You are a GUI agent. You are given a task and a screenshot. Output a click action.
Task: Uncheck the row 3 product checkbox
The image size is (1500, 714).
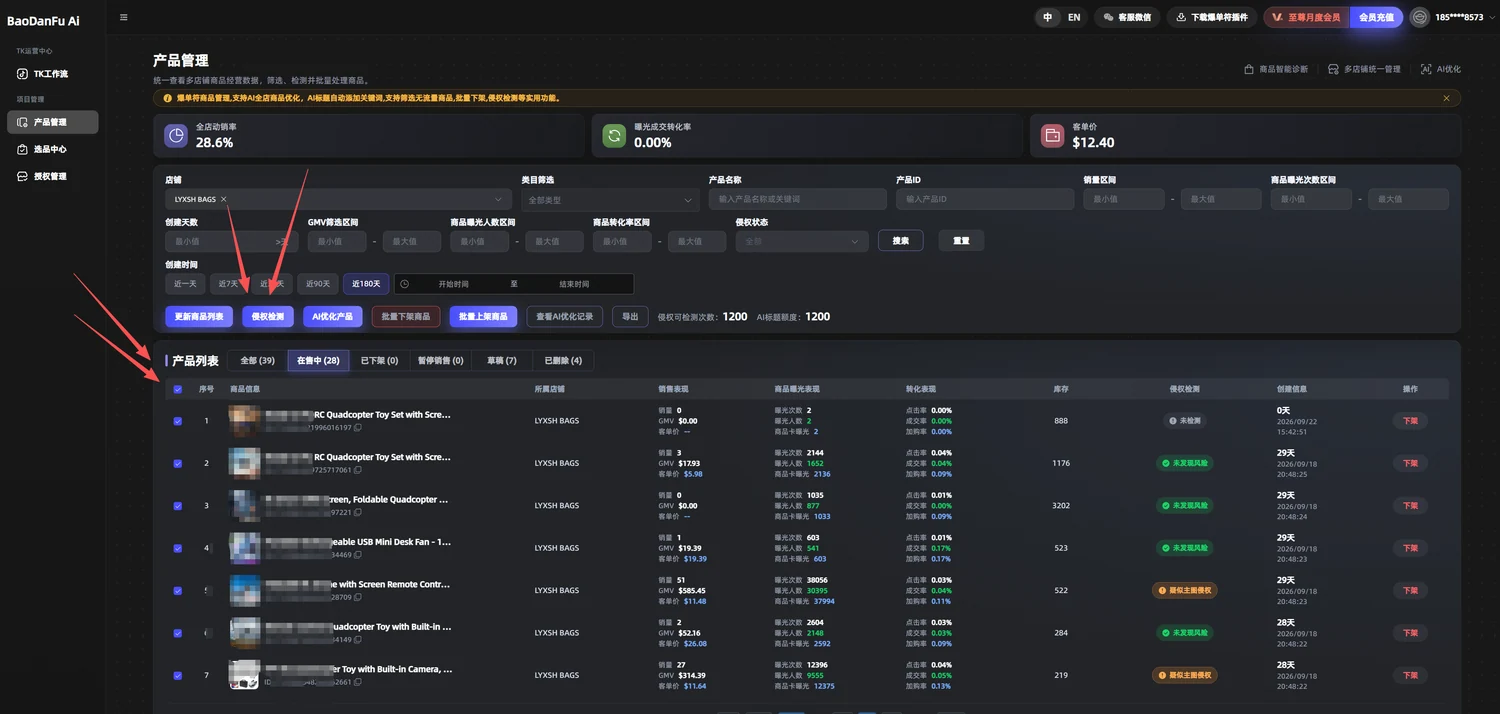point(178,506)
